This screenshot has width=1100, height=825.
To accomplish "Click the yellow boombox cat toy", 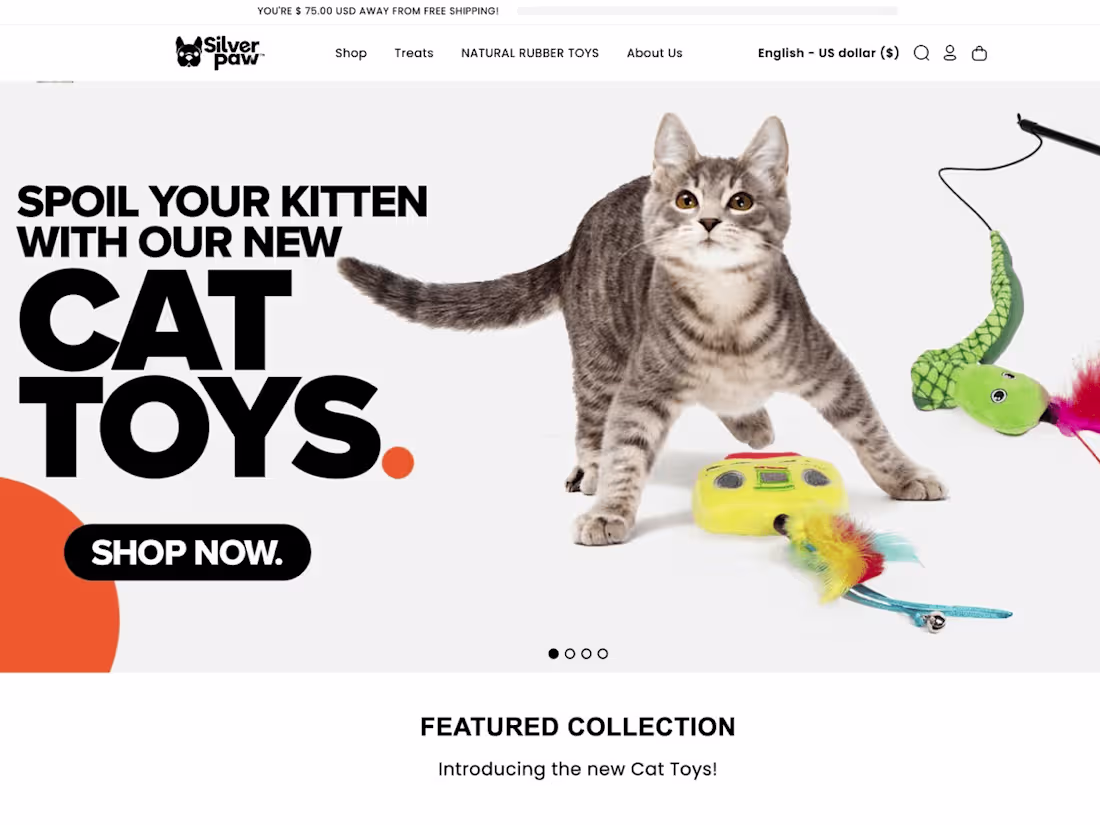I will click(x=772, y=495).
